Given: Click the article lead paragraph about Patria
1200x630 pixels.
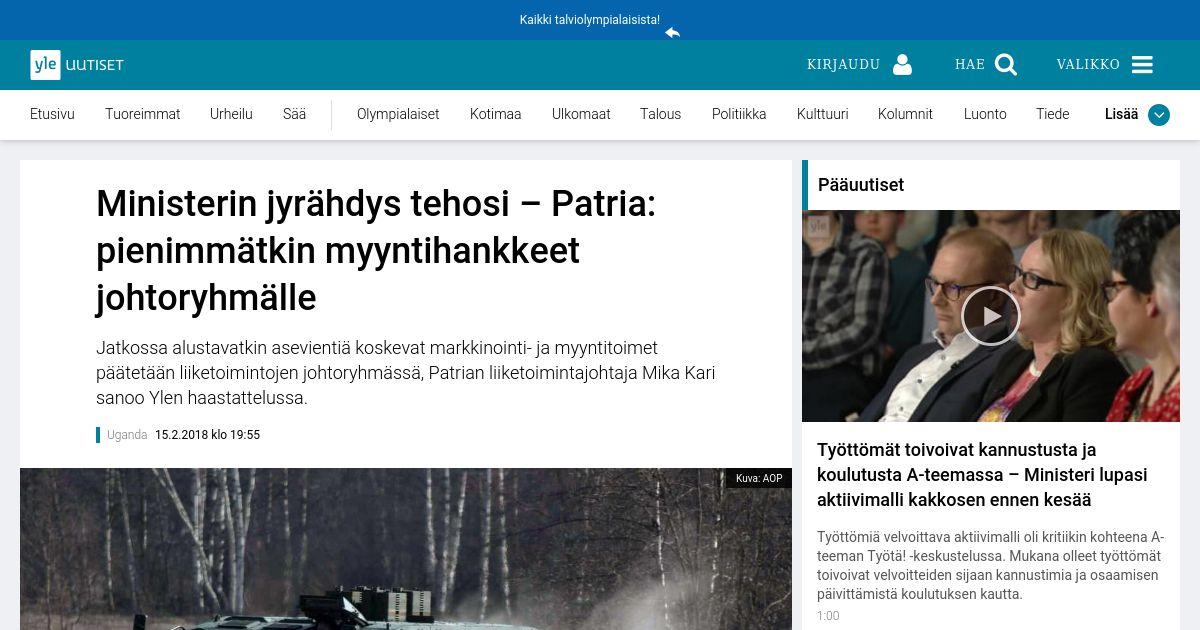Looking at the screenshot, I should point(406,373).
